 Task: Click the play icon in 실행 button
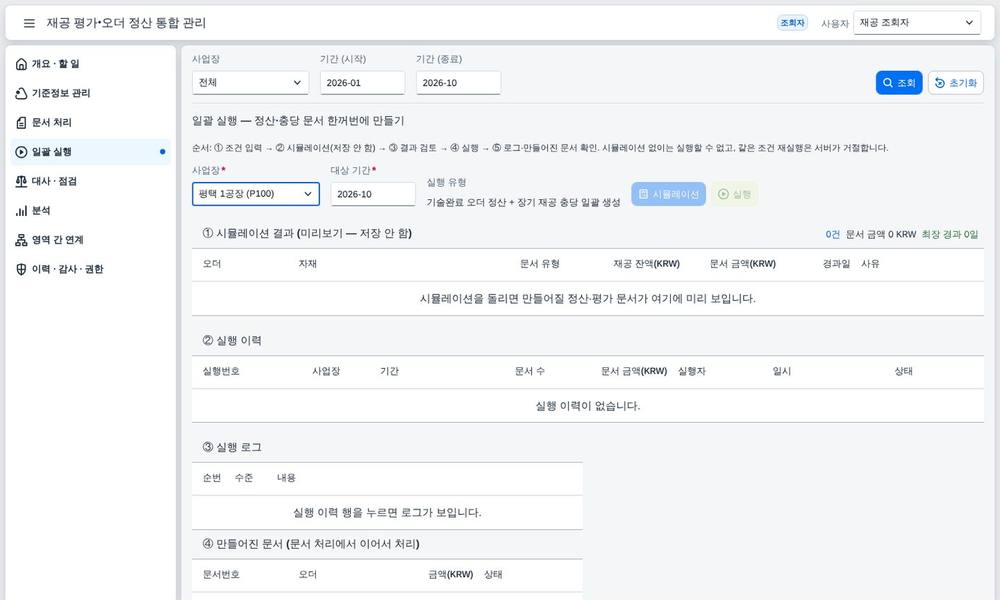[723, 194]
